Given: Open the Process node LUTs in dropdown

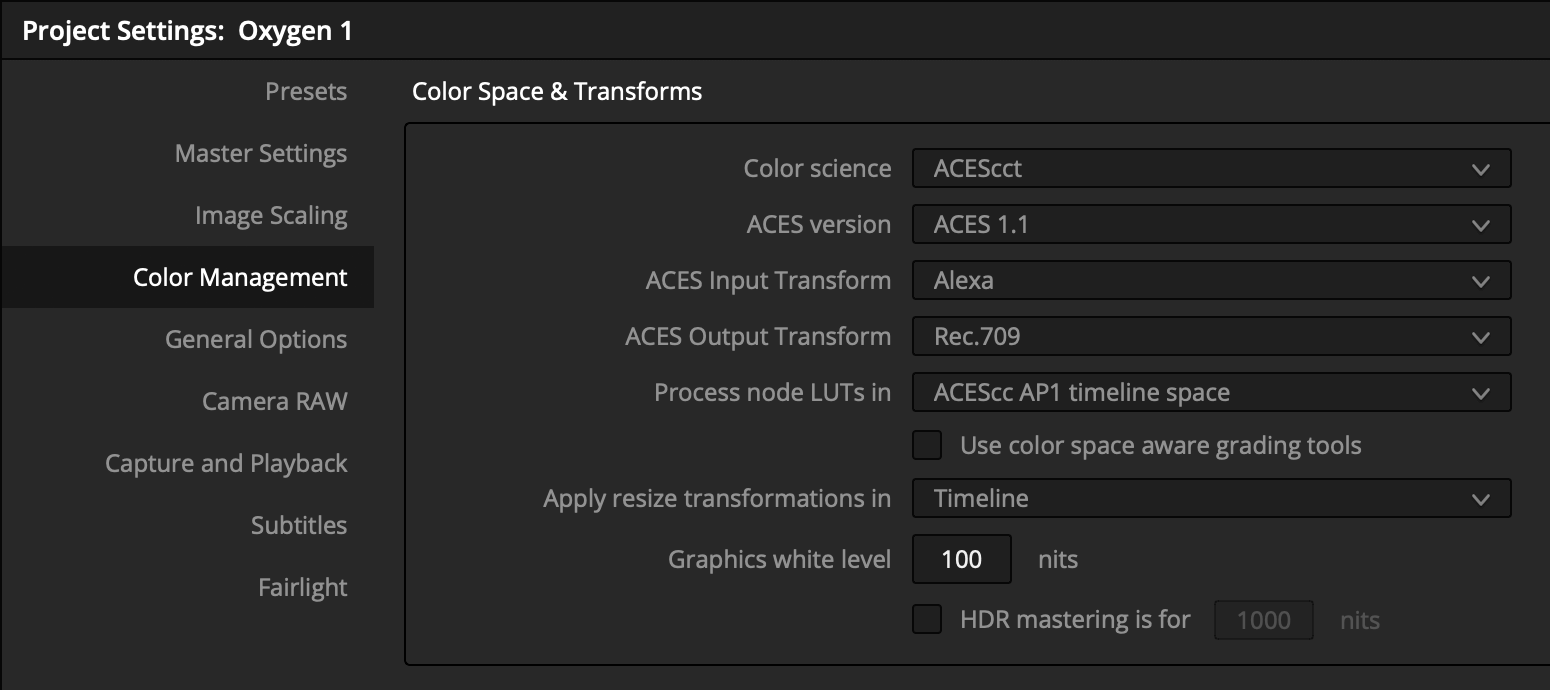Looking at the screenshot, I should coord(1210,392).
